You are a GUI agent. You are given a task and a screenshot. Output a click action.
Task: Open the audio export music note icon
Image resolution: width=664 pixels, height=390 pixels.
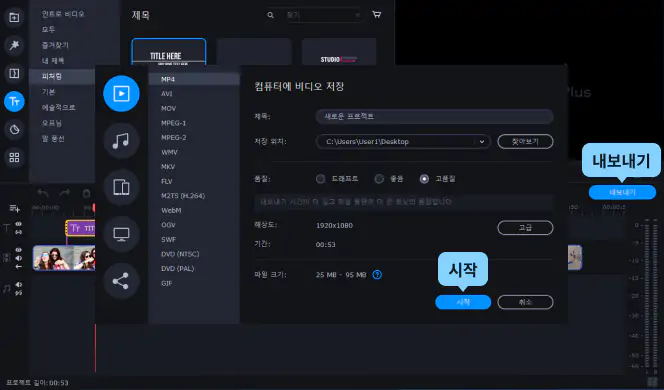click(121, 140)
